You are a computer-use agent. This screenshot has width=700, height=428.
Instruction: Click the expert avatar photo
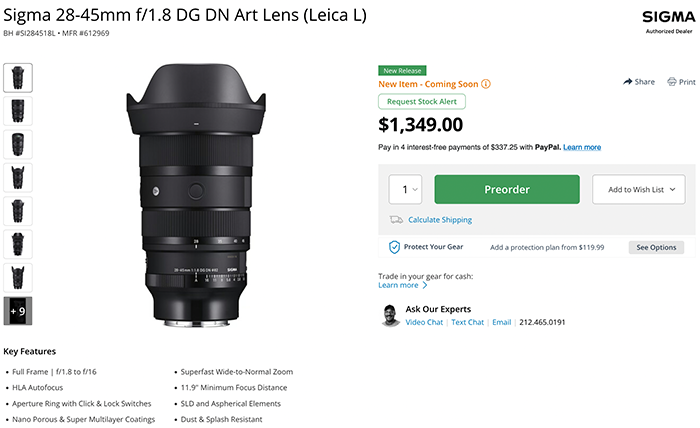pos(391,316)
